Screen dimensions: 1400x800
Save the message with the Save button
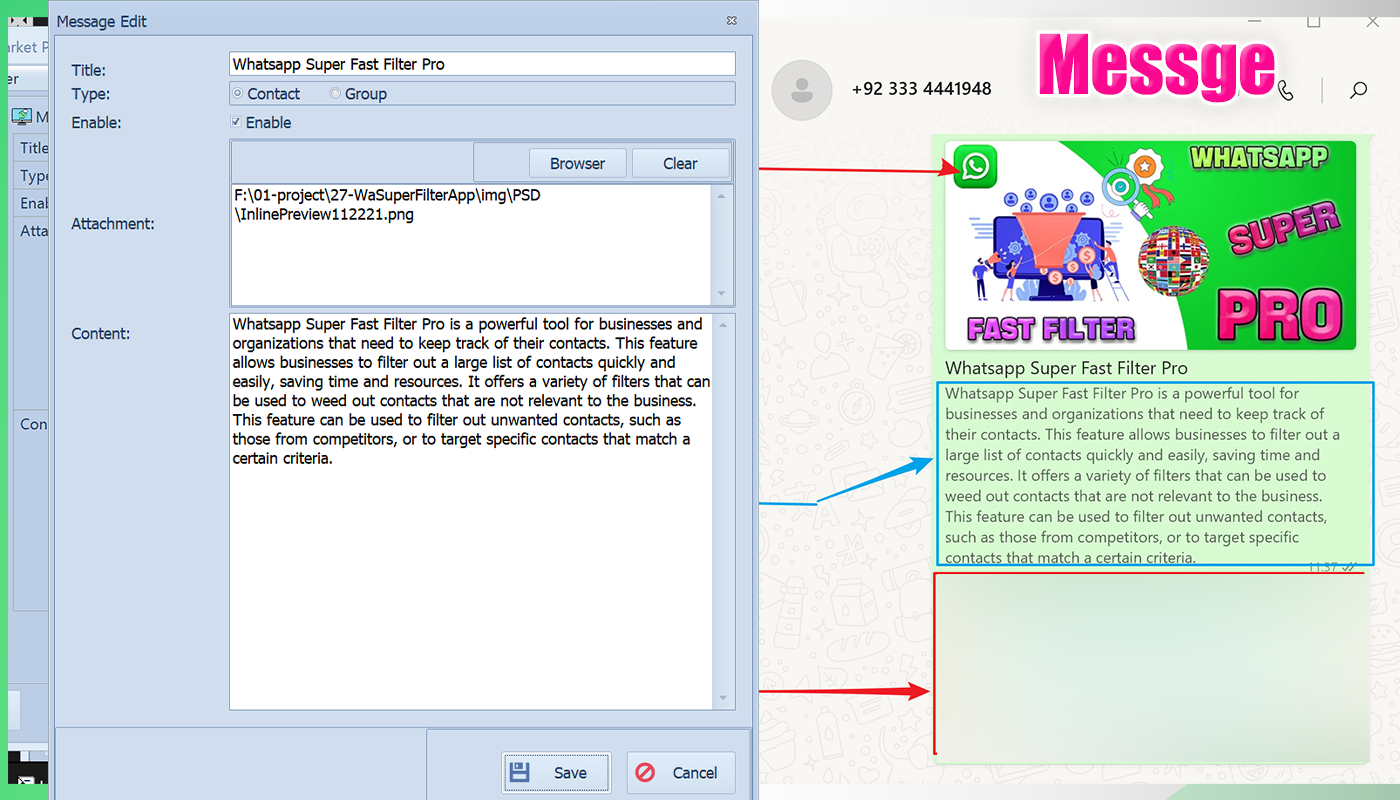click(x=556, y=772)
